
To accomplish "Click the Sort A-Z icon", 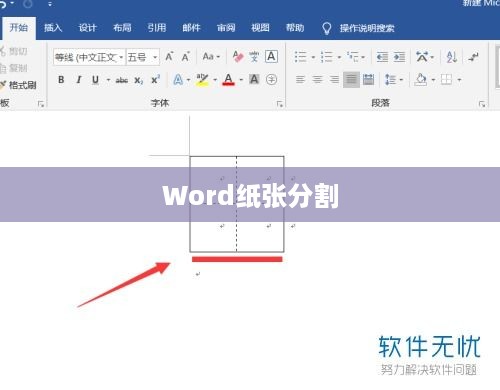I will coord(452,57).
